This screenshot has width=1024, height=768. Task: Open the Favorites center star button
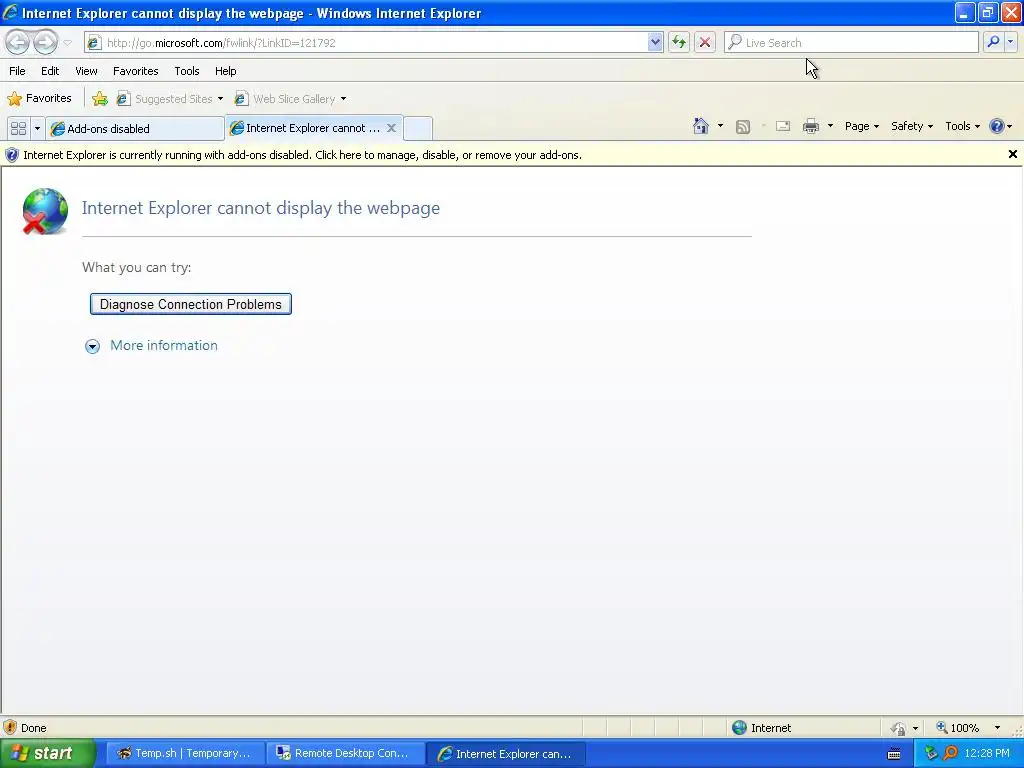(x=39, y=99)
